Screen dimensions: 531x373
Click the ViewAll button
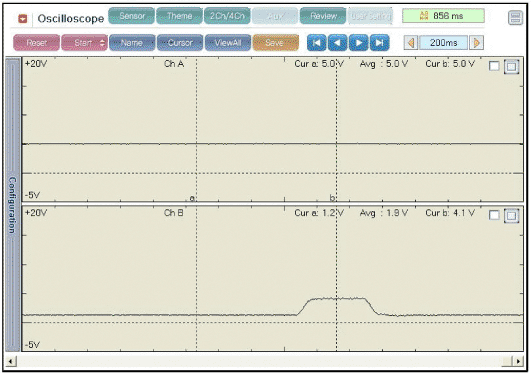point(228,43)
